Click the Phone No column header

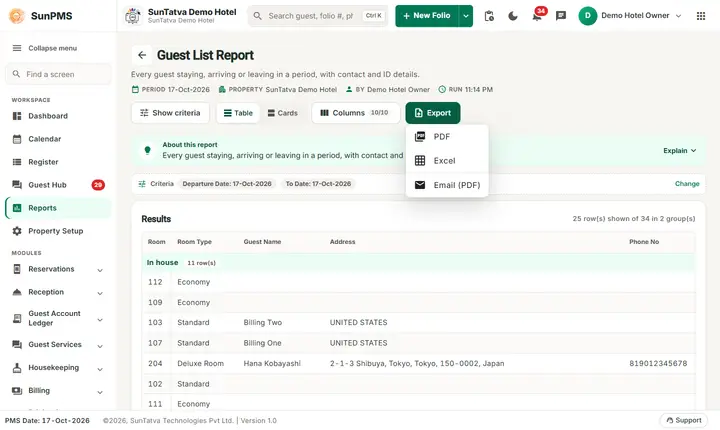tap(644, 242)
